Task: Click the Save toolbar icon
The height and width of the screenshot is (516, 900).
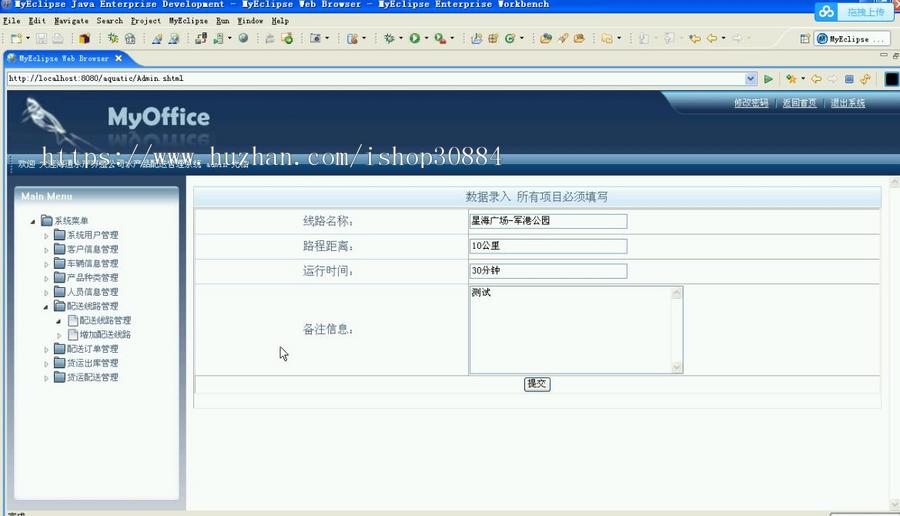Action: (x=41, y=38)
